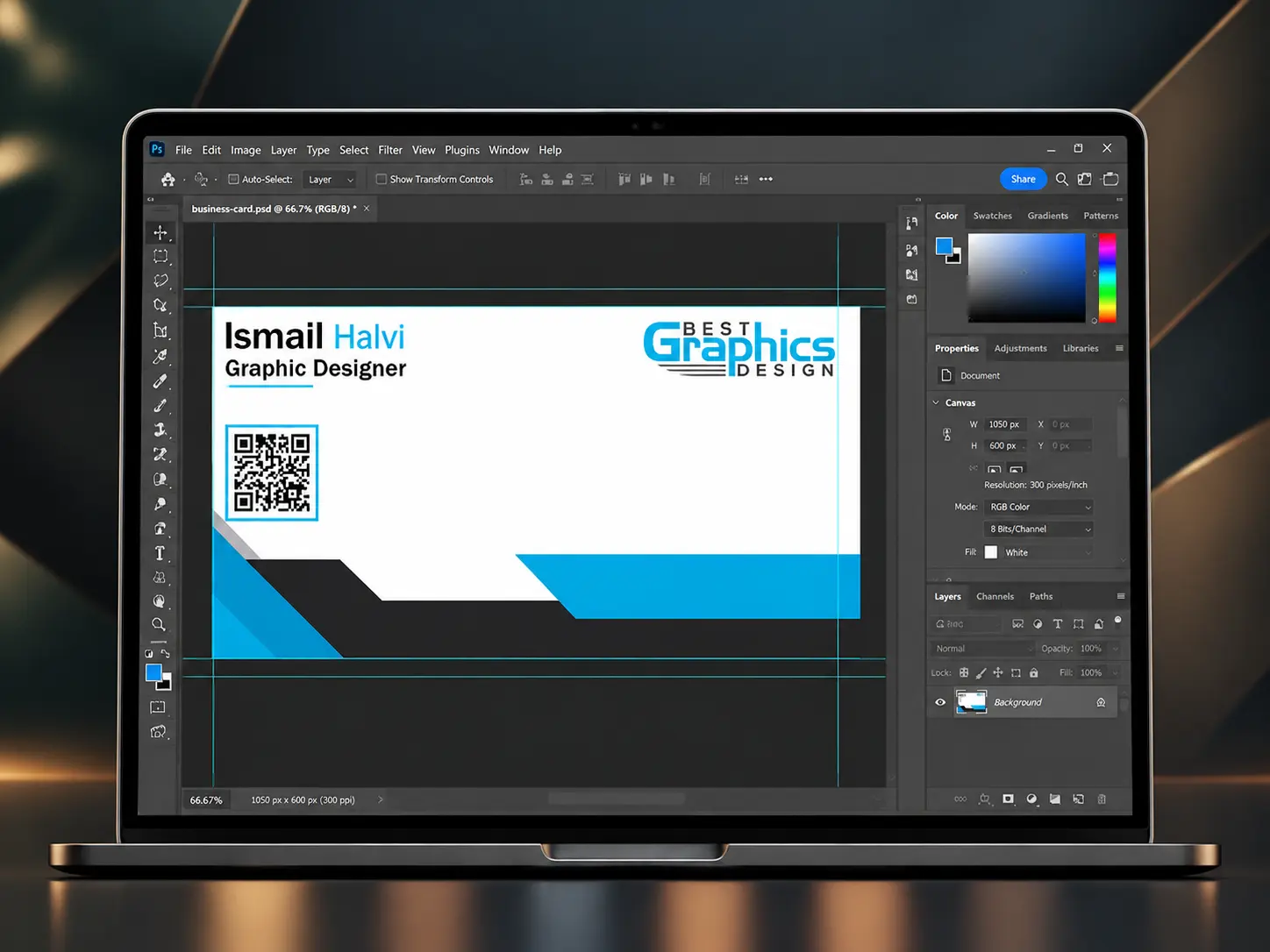The height and width of the screenshot is (952, 1270).
Task: Switch to the Swatches tab
Action: (x=993, y=216)
